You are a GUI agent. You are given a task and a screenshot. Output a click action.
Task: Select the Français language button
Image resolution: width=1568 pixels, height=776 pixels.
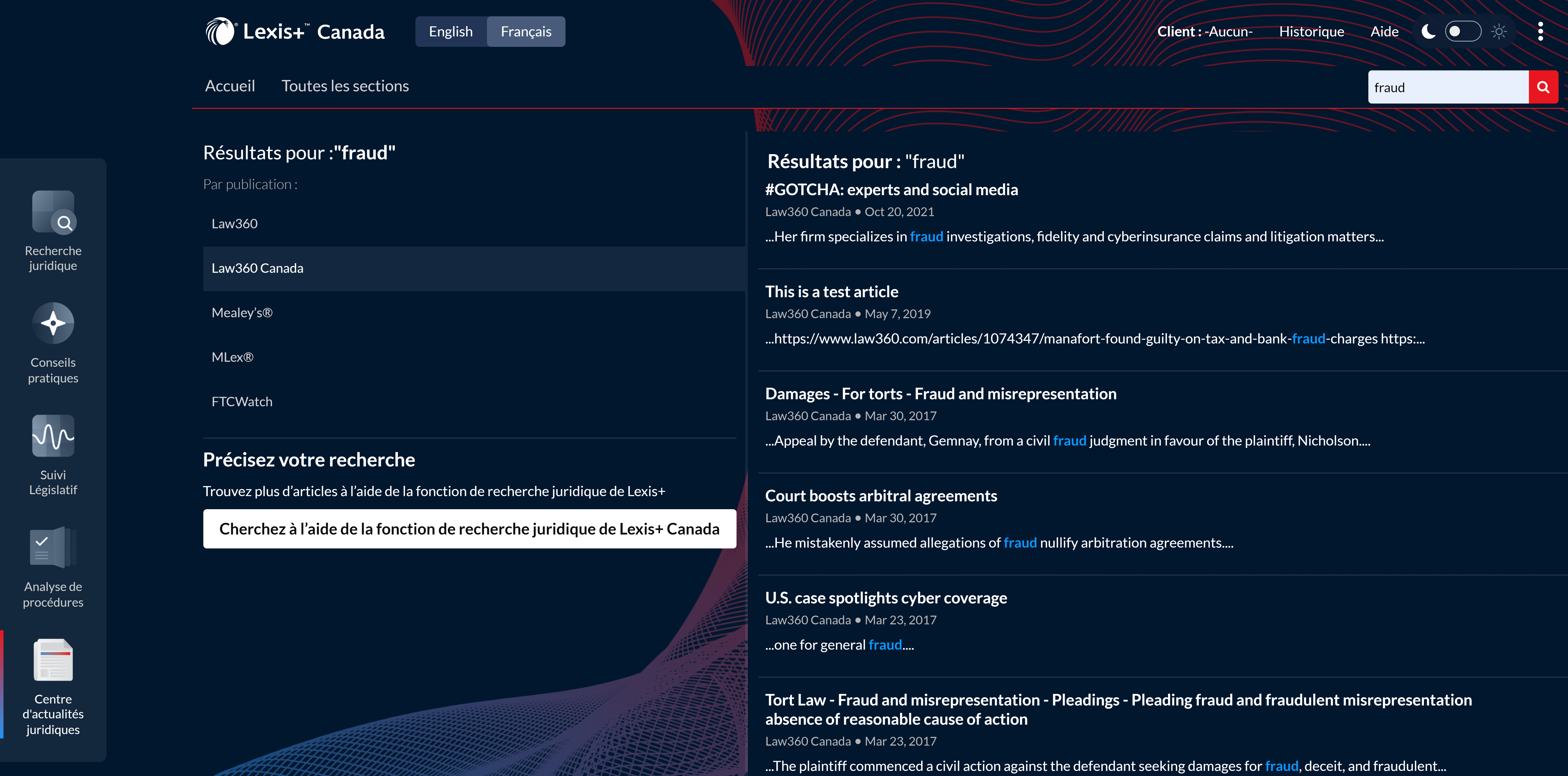pos(526,32)
